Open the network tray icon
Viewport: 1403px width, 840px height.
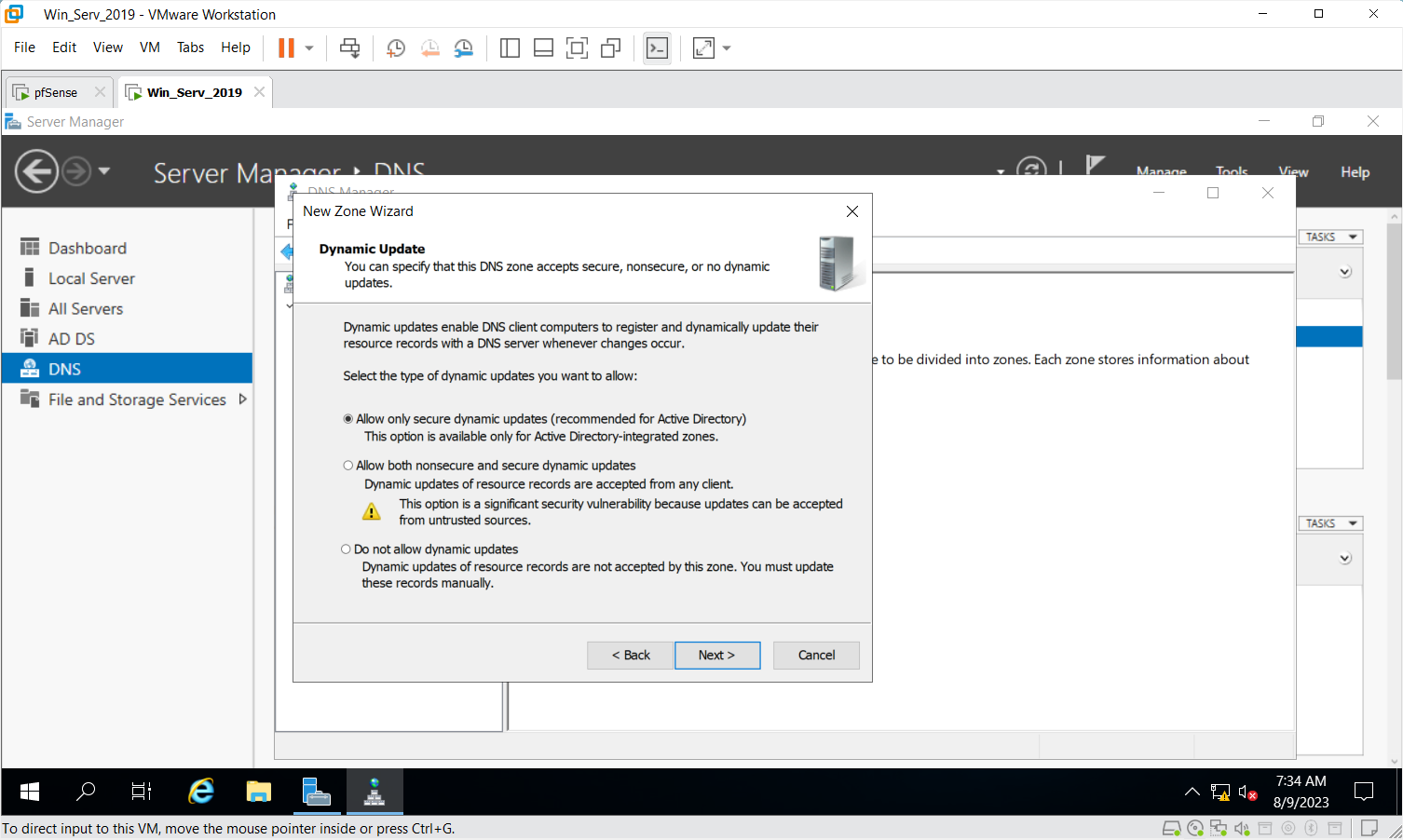[x=1220, y=793]
